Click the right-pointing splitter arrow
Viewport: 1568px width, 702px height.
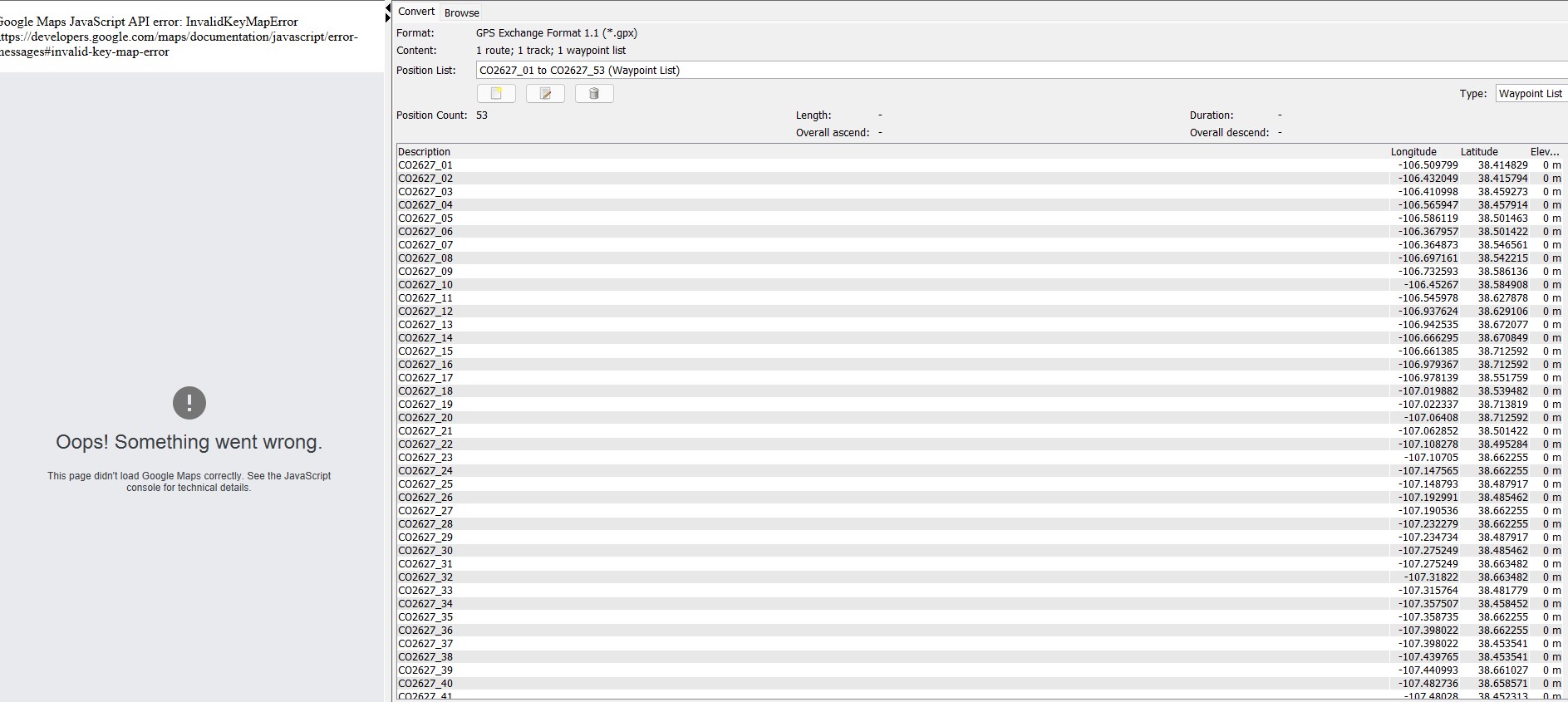tap(388, 18)
